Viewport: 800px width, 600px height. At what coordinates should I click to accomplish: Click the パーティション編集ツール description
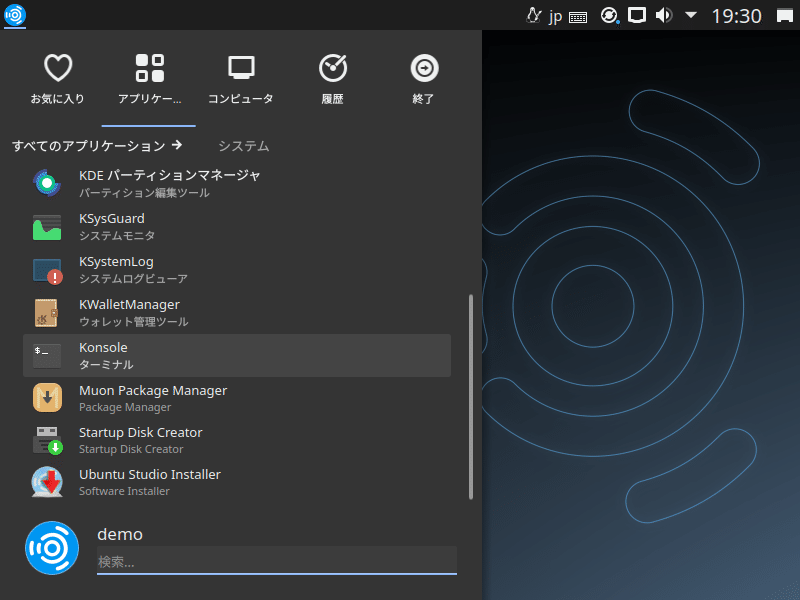click(x=144, y=193)
